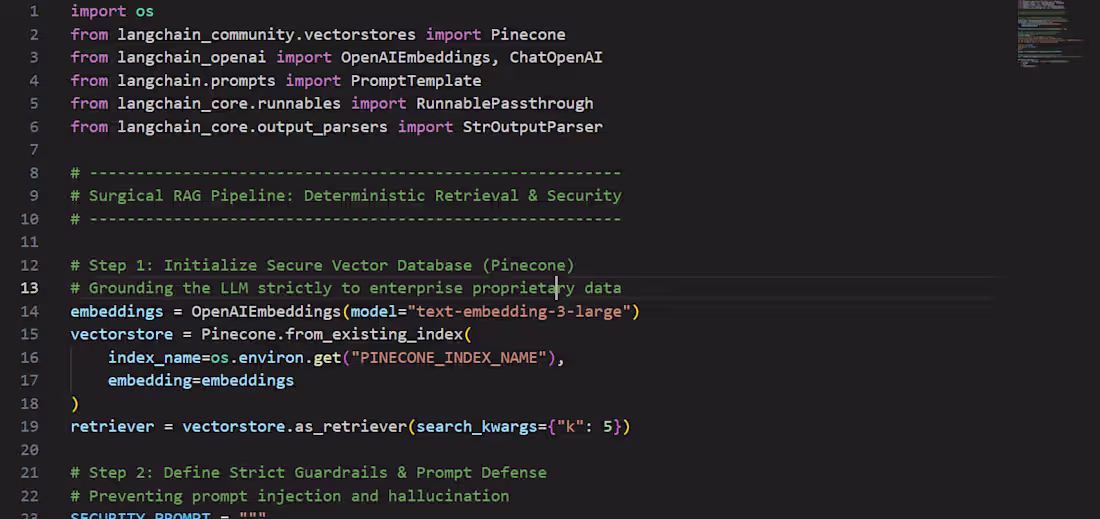This screenshot has width=1100, height=519.
Task: Click the minimap code preview
Action: 1048,34
